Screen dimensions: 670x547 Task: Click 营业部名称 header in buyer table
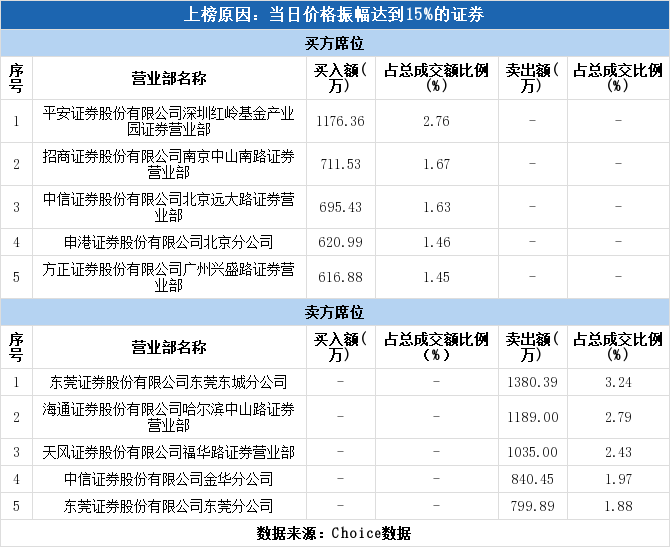[168, 79]
